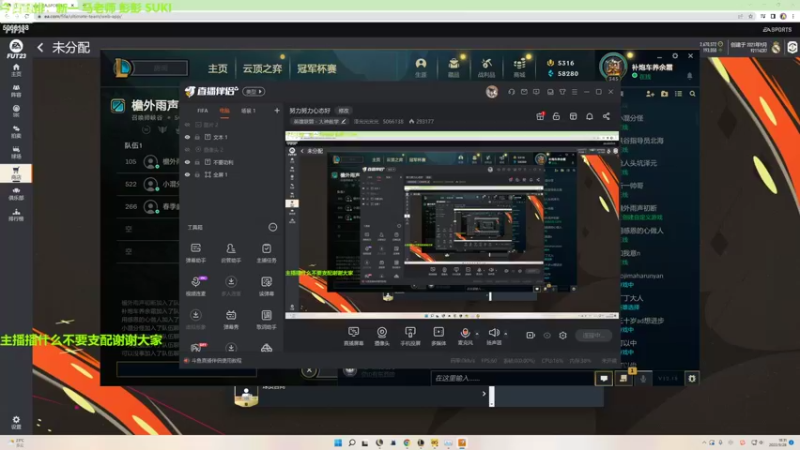Toggle lock on 文本 1 layer
The width and height of the screenshot is (800, 450).
197,137
